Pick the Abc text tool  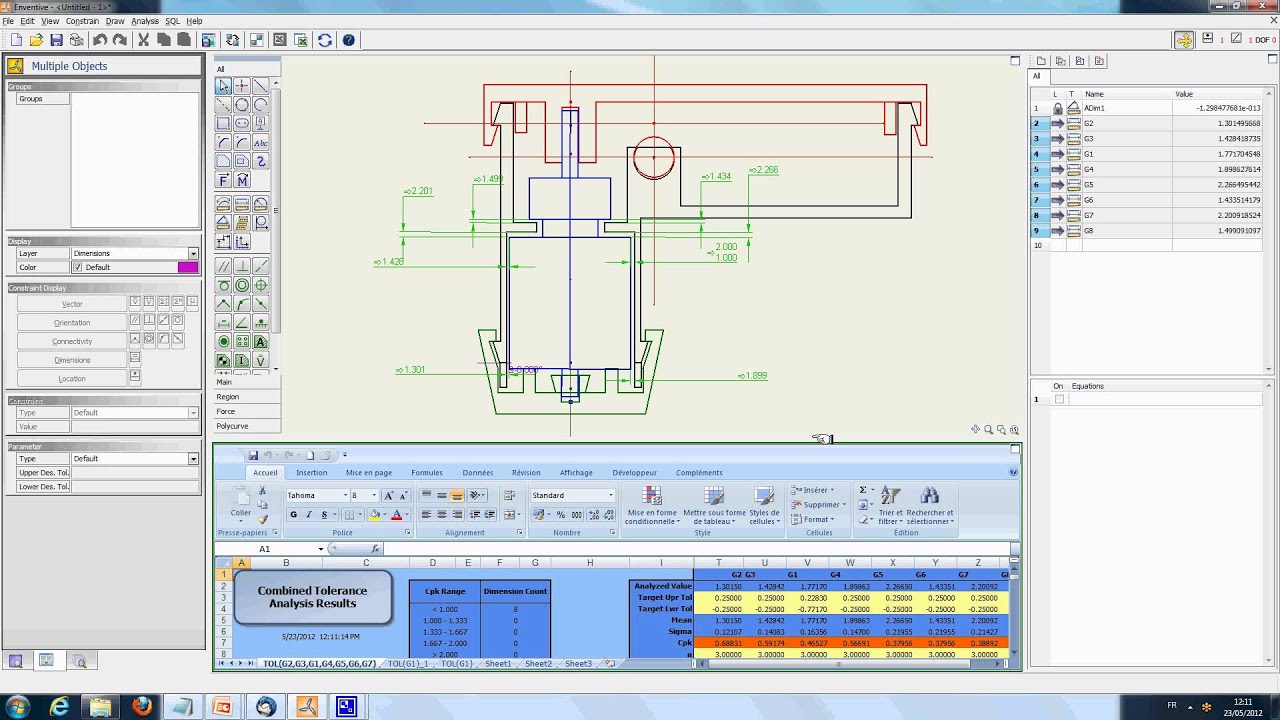click(260, 142)
